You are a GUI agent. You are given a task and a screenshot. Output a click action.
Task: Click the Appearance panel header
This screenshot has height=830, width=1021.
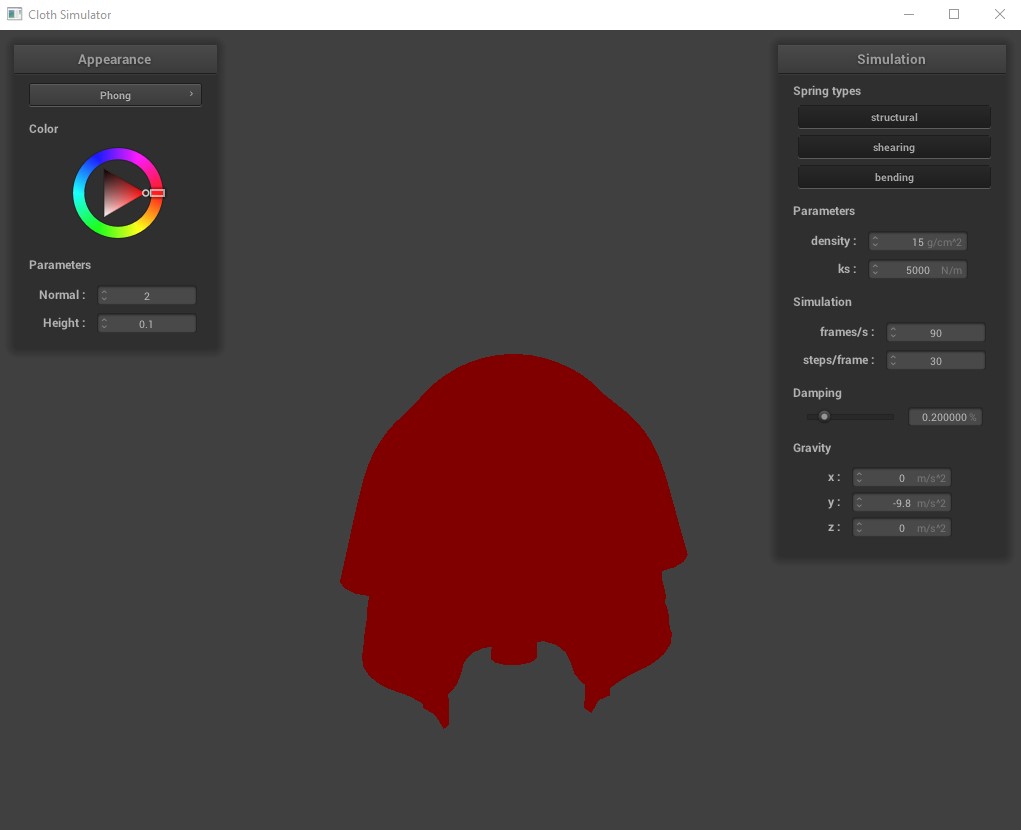click(x=115, y=59)
